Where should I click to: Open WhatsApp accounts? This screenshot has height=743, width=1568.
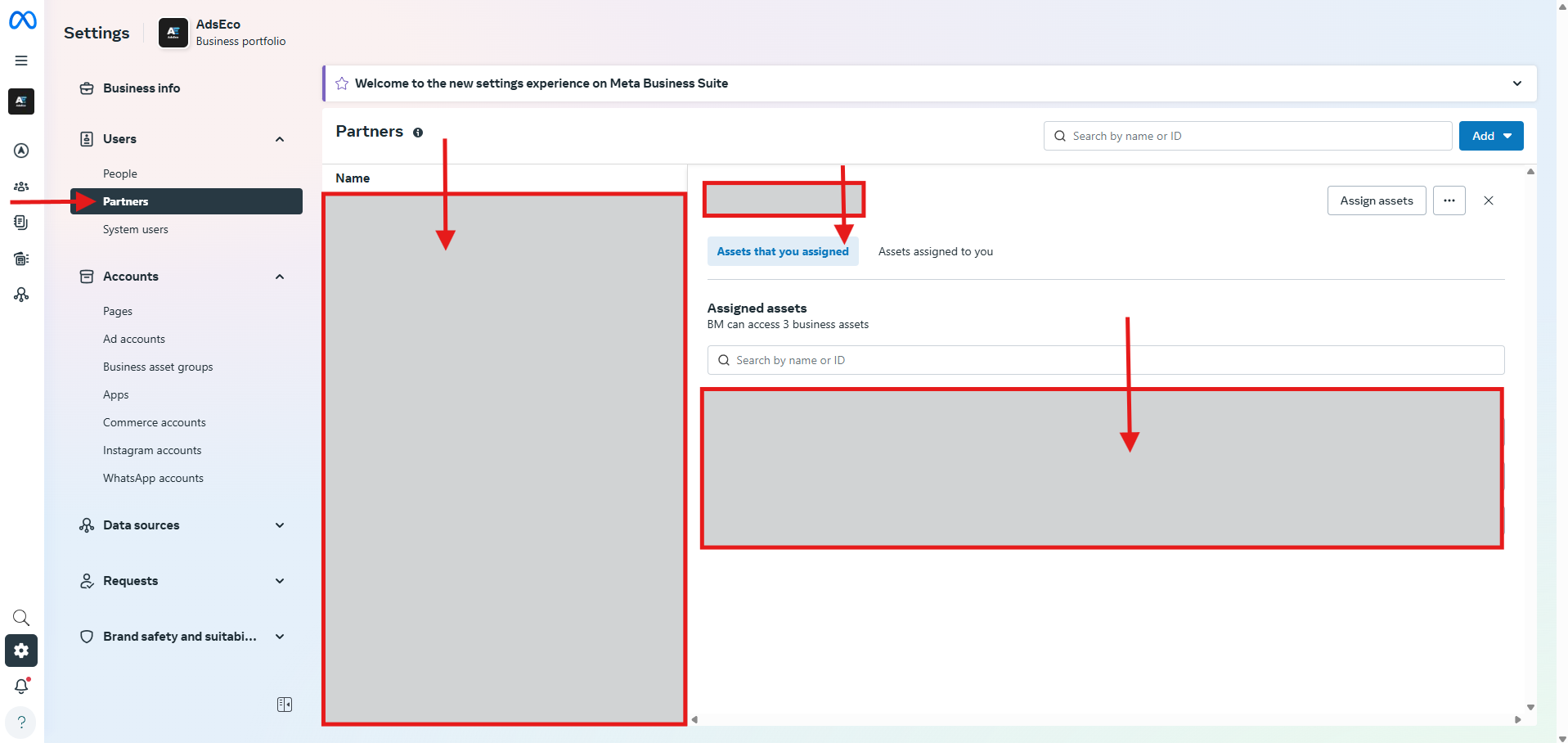[154, 478]
